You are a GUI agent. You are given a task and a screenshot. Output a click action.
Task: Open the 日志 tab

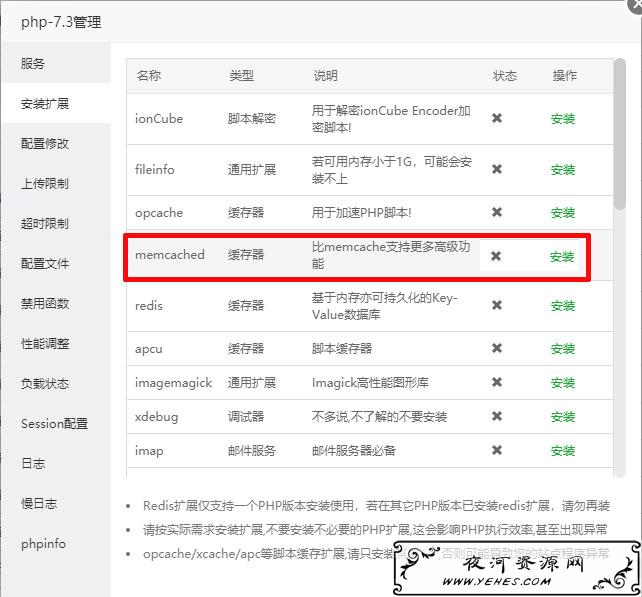click(56, 464)
